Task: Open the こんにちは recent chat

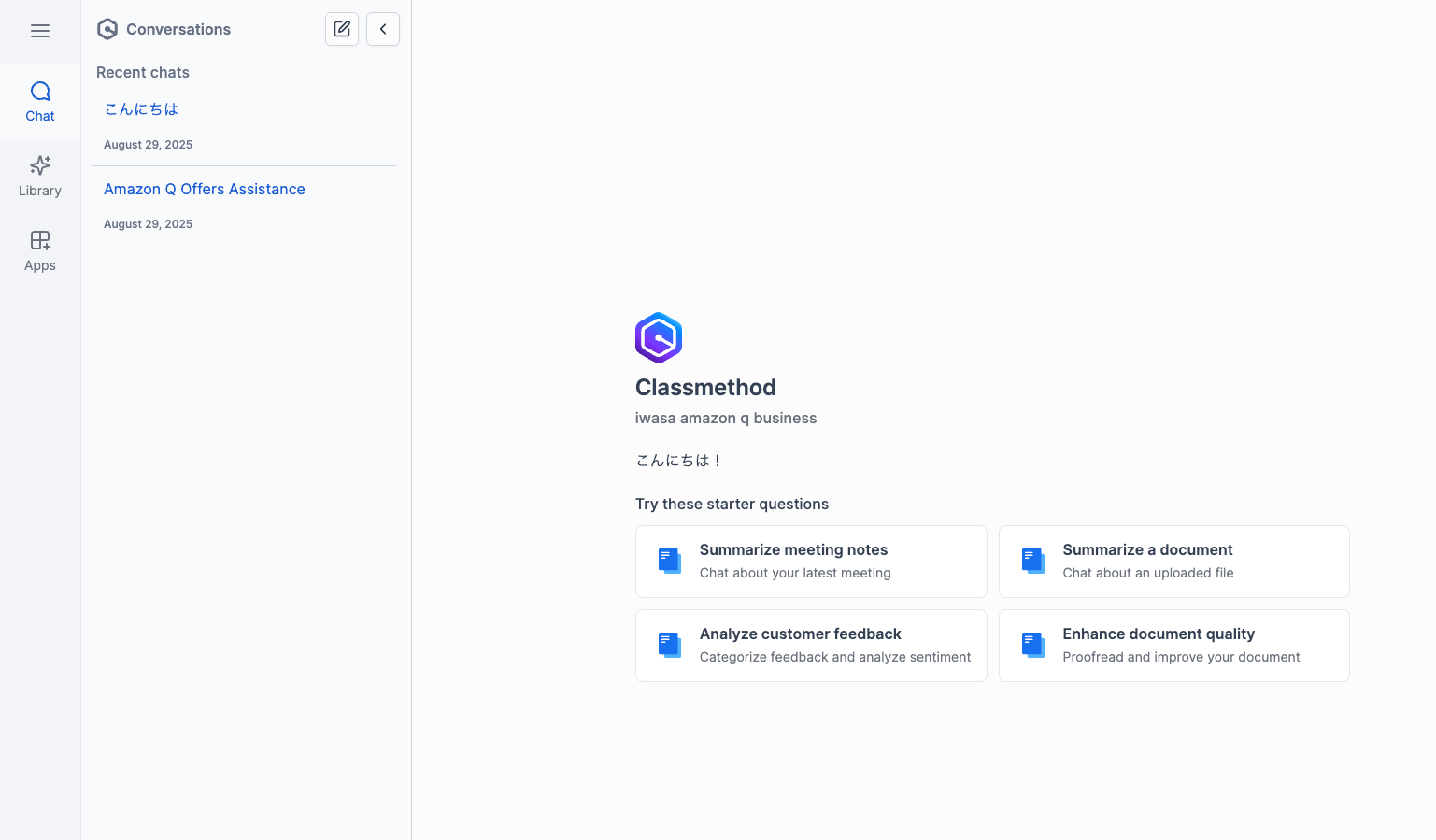Action: tap(141, 109)
